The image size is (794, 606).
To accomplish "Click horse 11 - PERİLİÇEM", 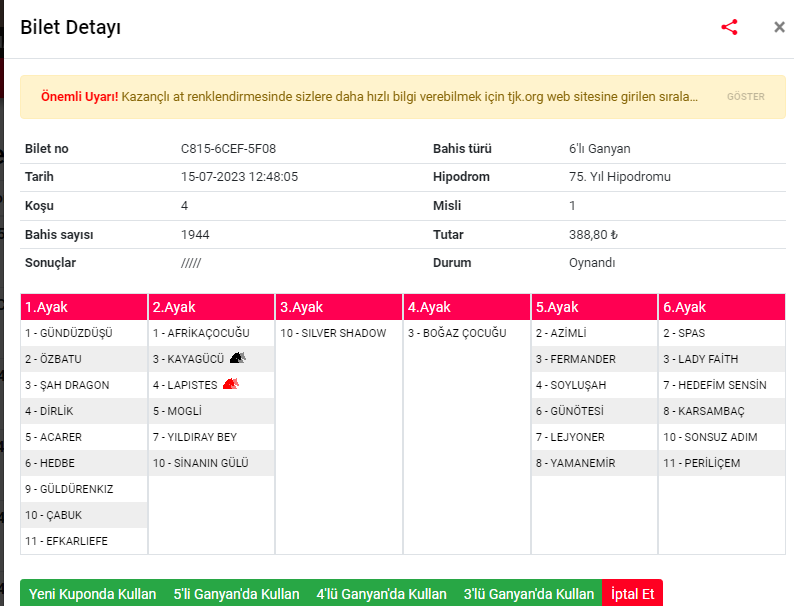I will click(702, 463).
